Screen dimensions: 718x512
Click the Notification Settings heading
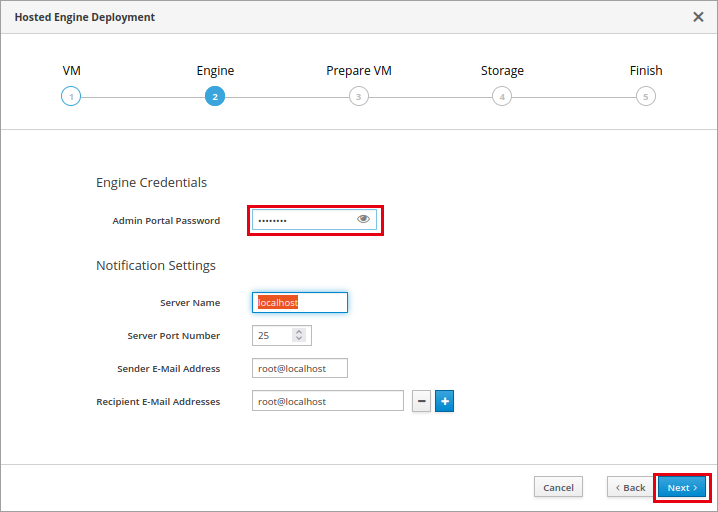click(x=156, y=266)
